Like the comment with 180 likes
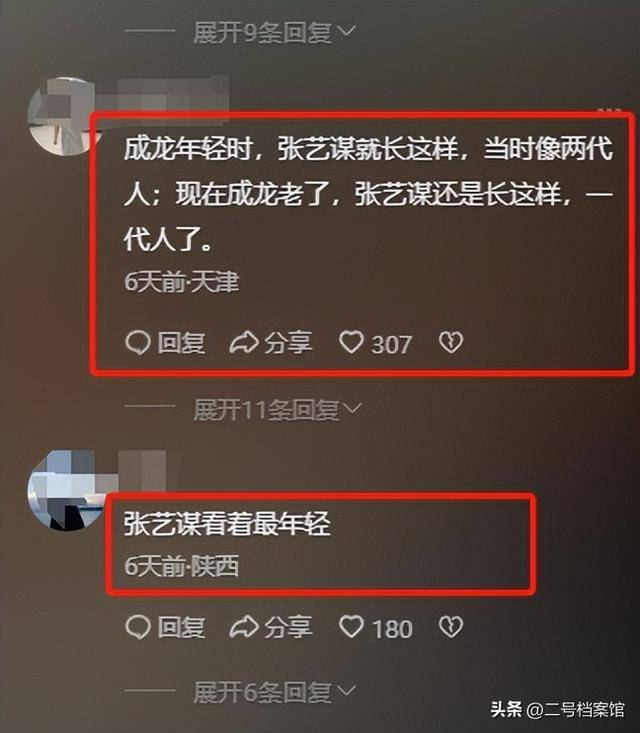 [351, 626]
